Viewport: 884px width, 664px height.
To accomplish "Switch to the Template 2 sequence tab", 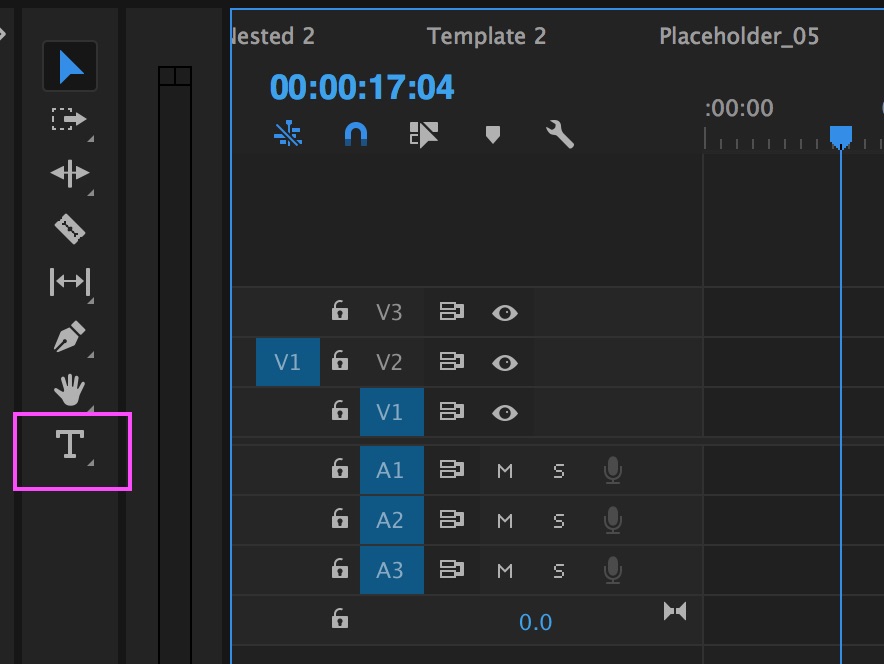I will tap(487, 36).
